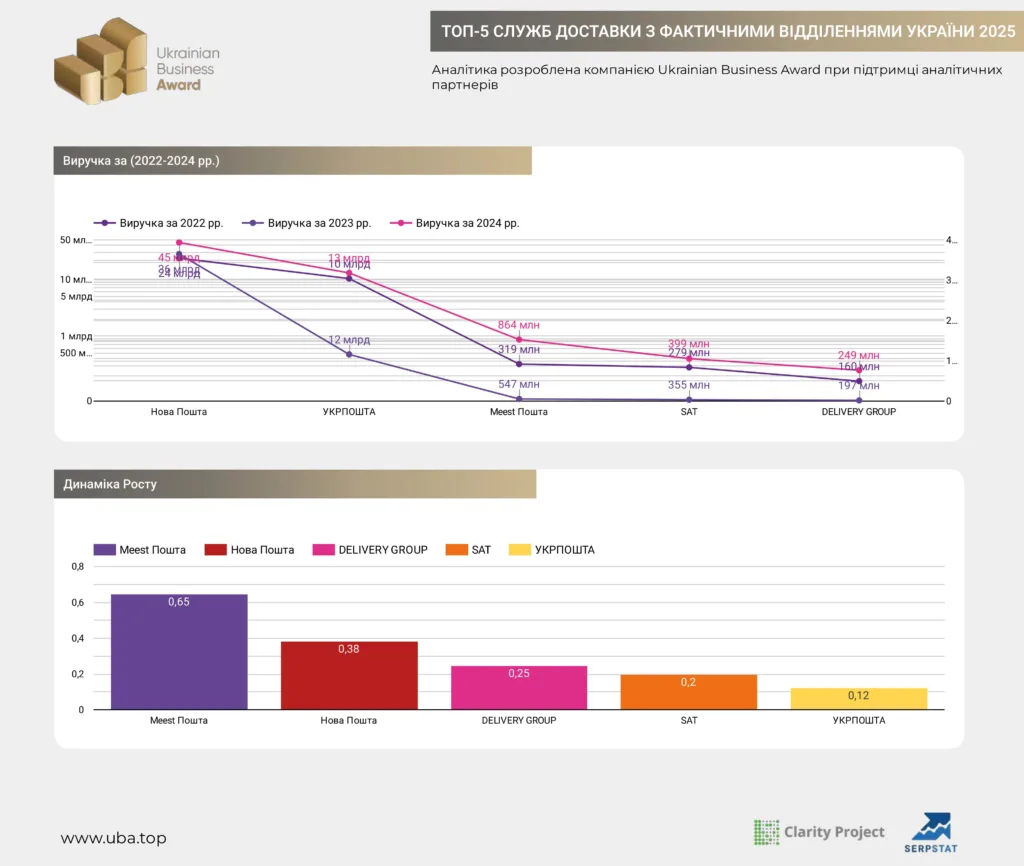Click the 2022 revenue point for SAT
1024x866 pixels.
[x=689, y=367]
